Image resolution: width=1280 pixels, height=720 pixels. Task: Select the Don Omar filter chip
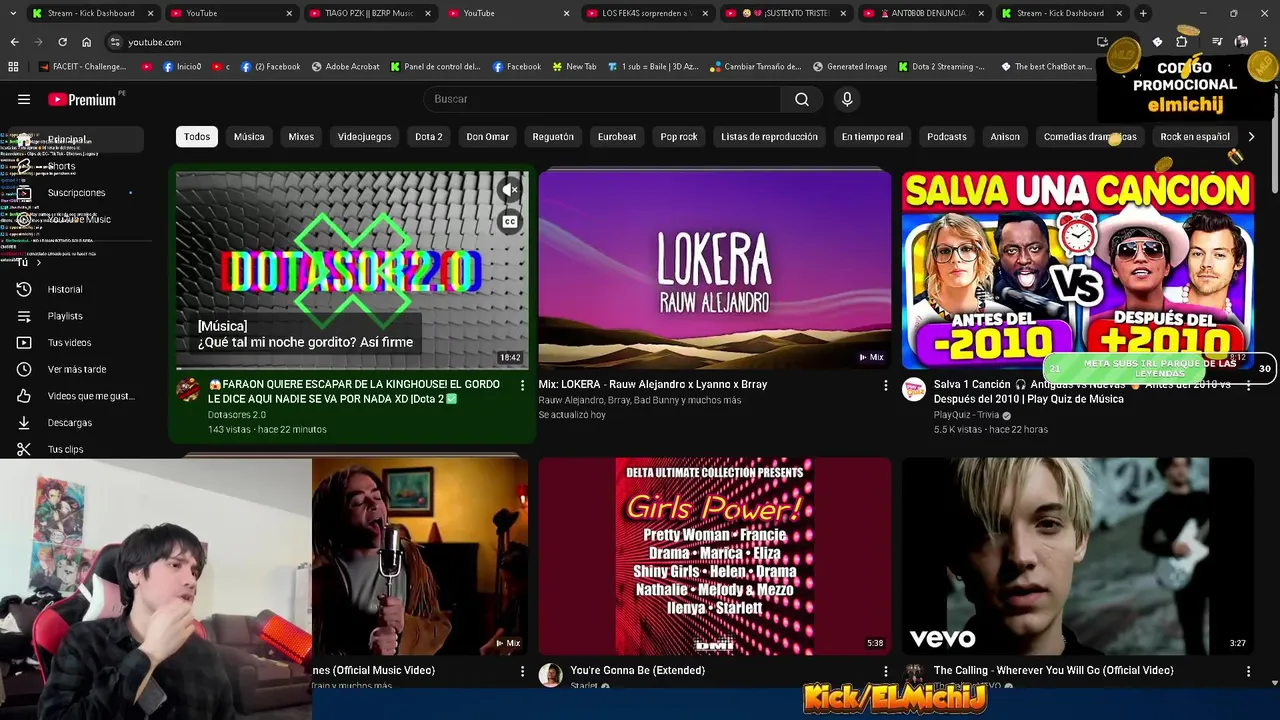(x=488, y=137)
